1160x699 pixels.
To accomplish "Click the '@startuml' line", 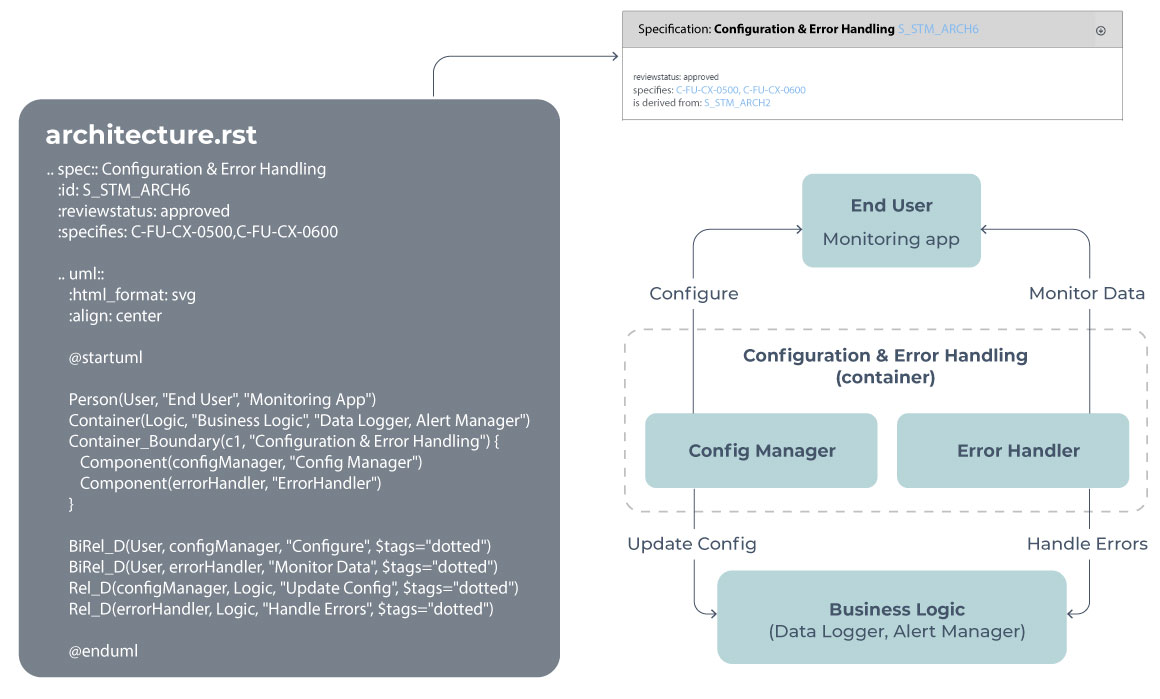I will point(105,357).
